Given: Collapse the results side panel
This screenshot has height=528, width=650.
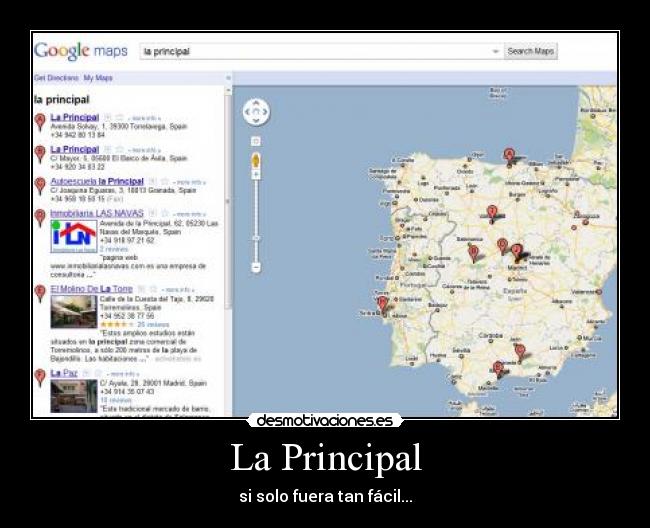Looking at the screenshot, I should pyautogui.click(x=228, y=78).
